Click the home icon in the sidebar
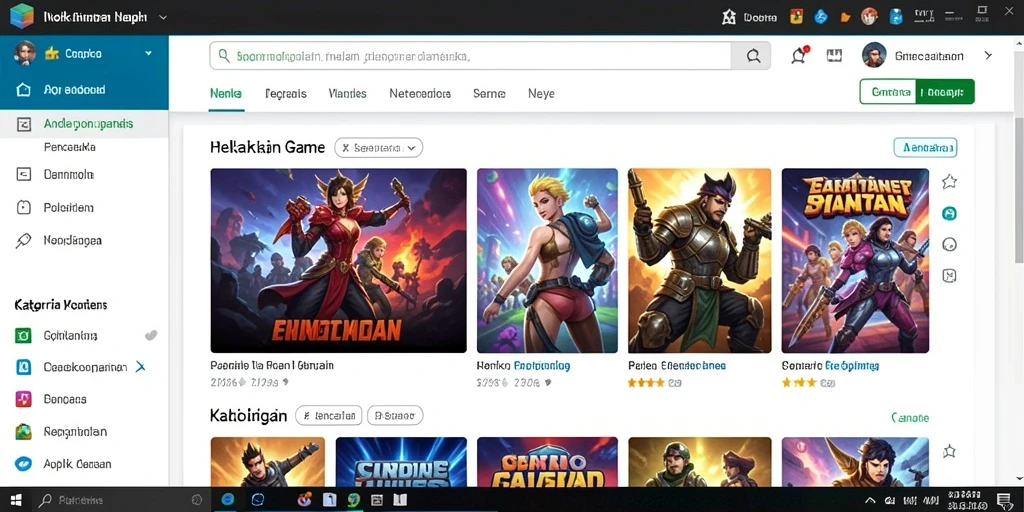 click(23, 90)
